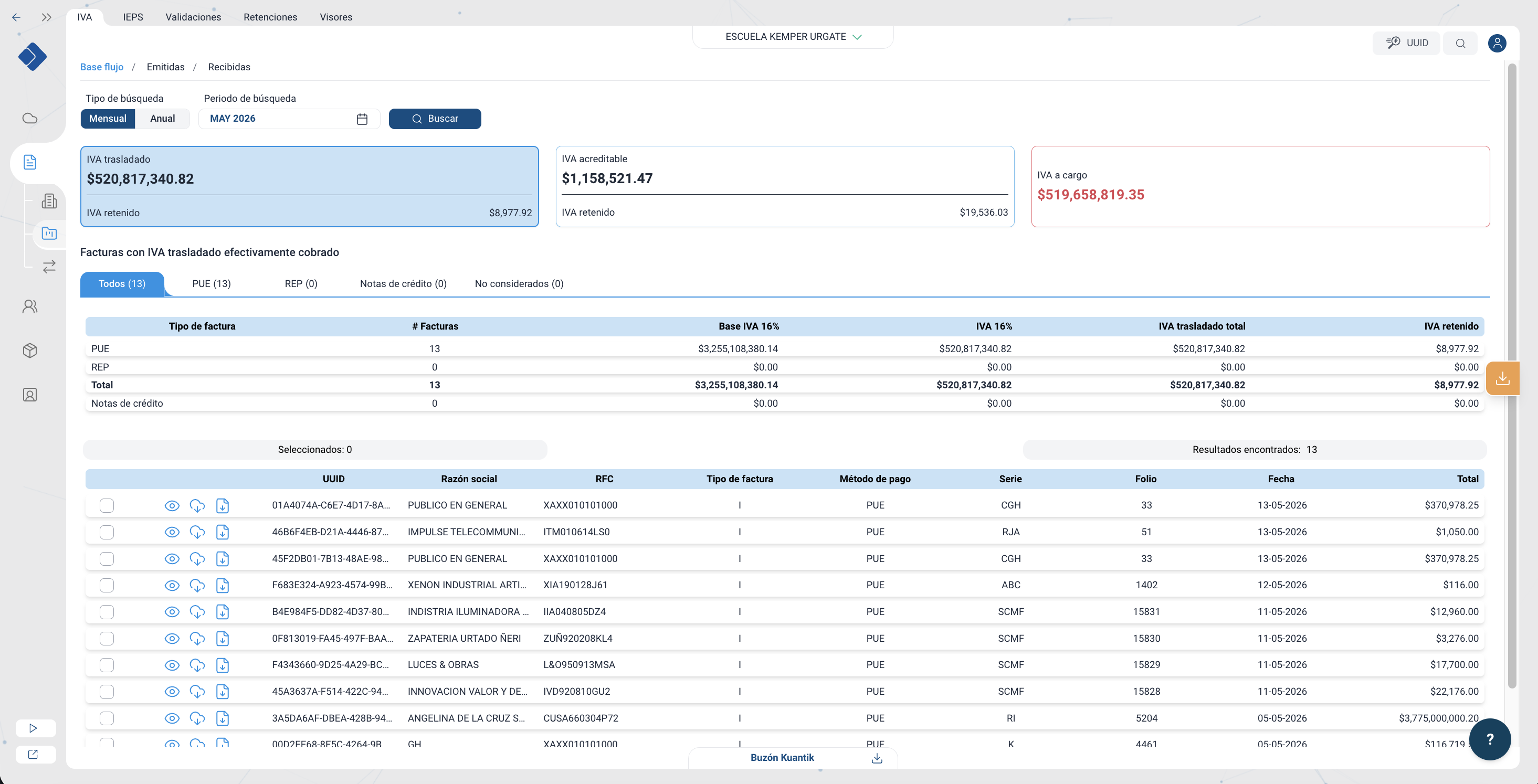Open the Emitidas breadcrumb link
The width and height of the screenshot is (1538, 784).
[165, 67]
